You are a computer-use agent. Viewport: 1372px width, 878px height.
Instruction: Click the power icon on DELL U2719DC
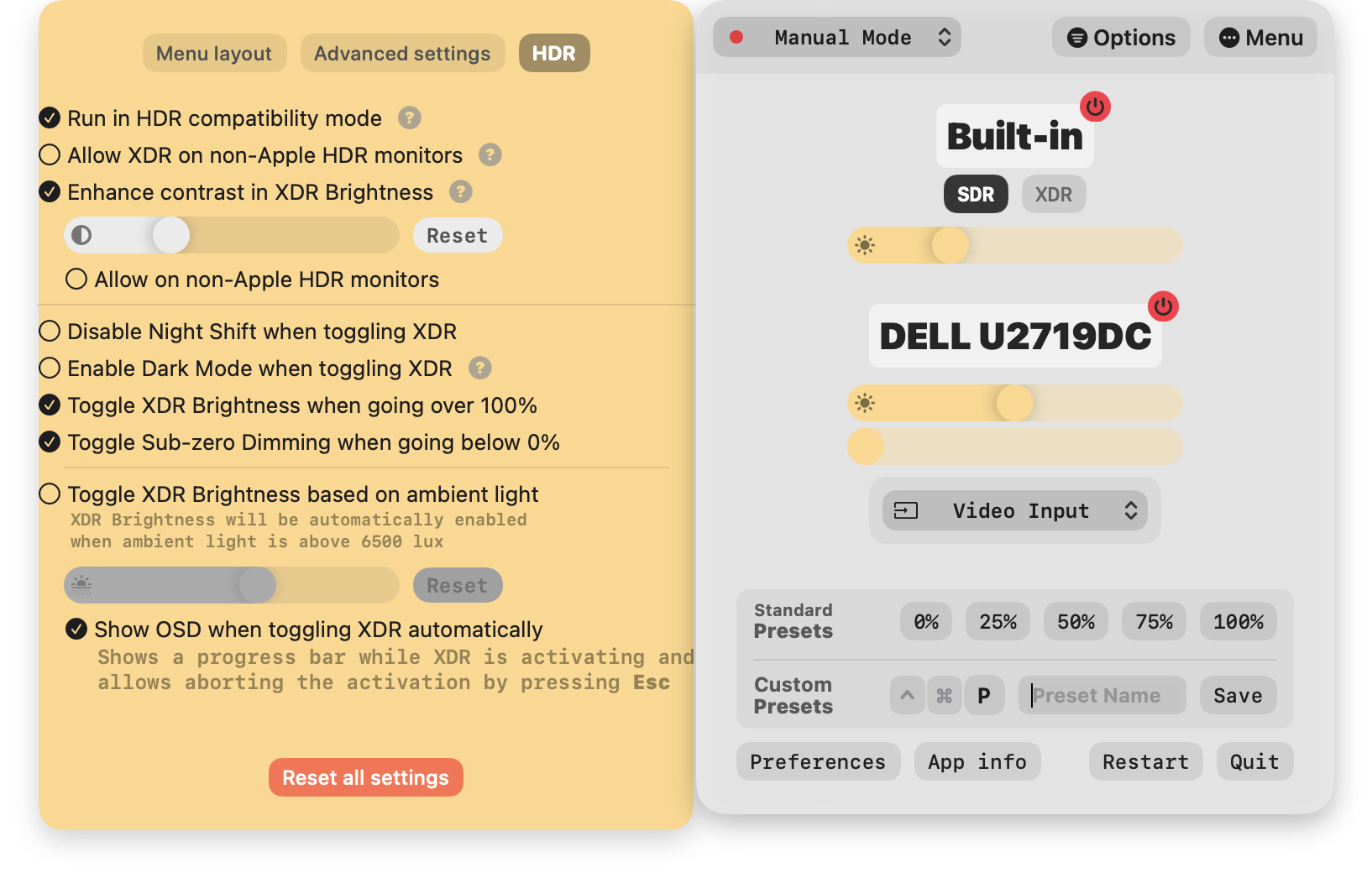(1163, 306)
